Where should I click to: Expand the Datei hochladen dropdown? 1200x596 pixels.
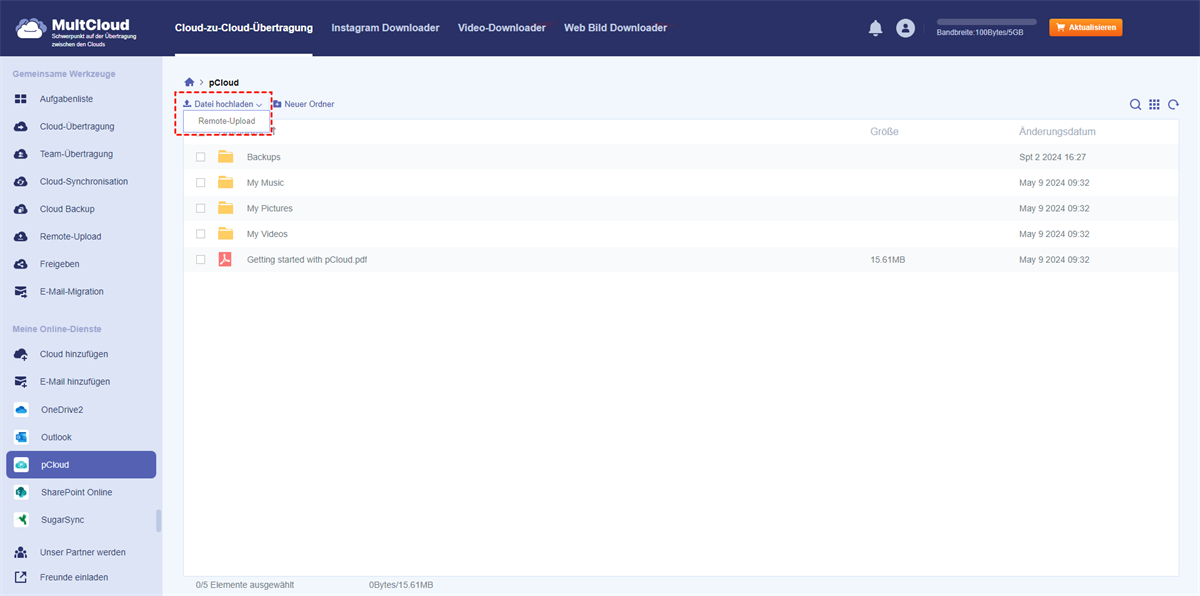(x=222, y=104)
